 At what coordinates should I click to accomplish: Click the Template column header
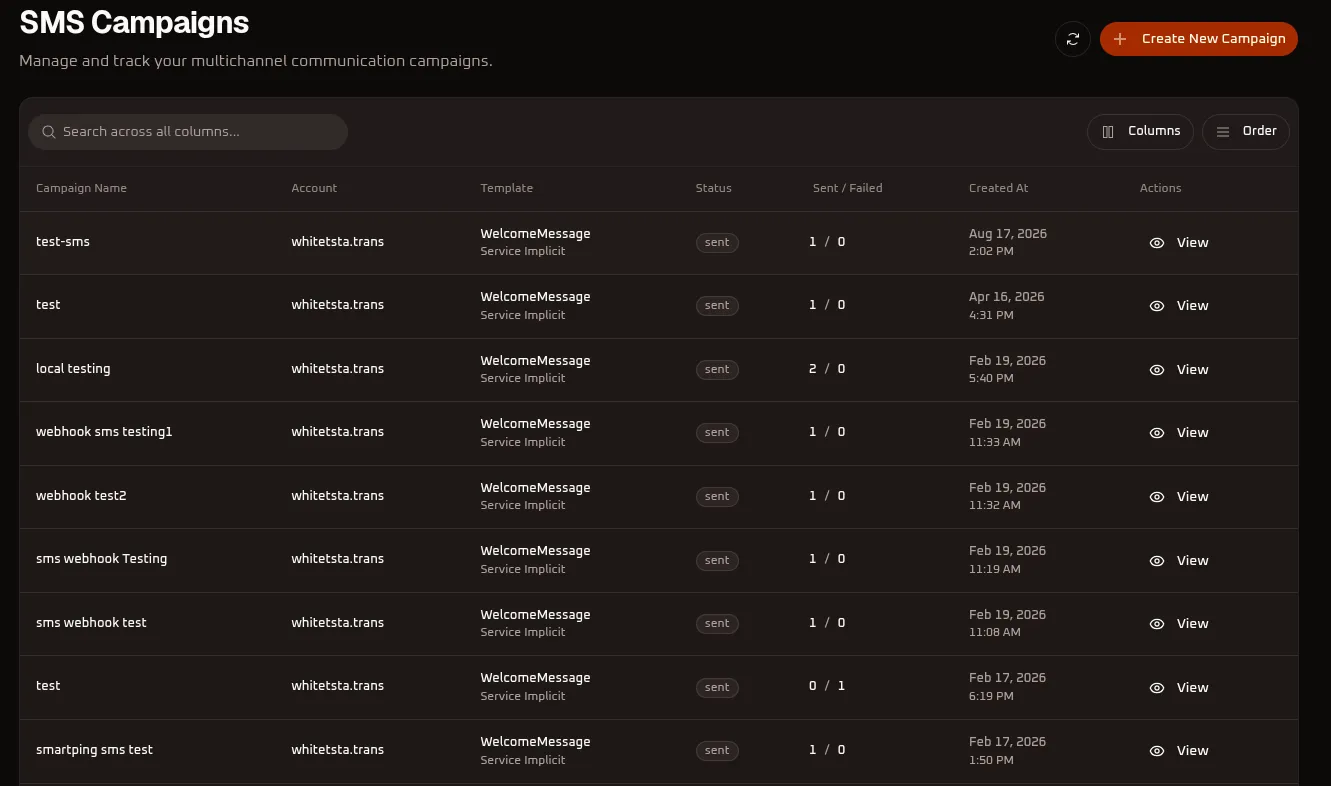click(507, 188)
